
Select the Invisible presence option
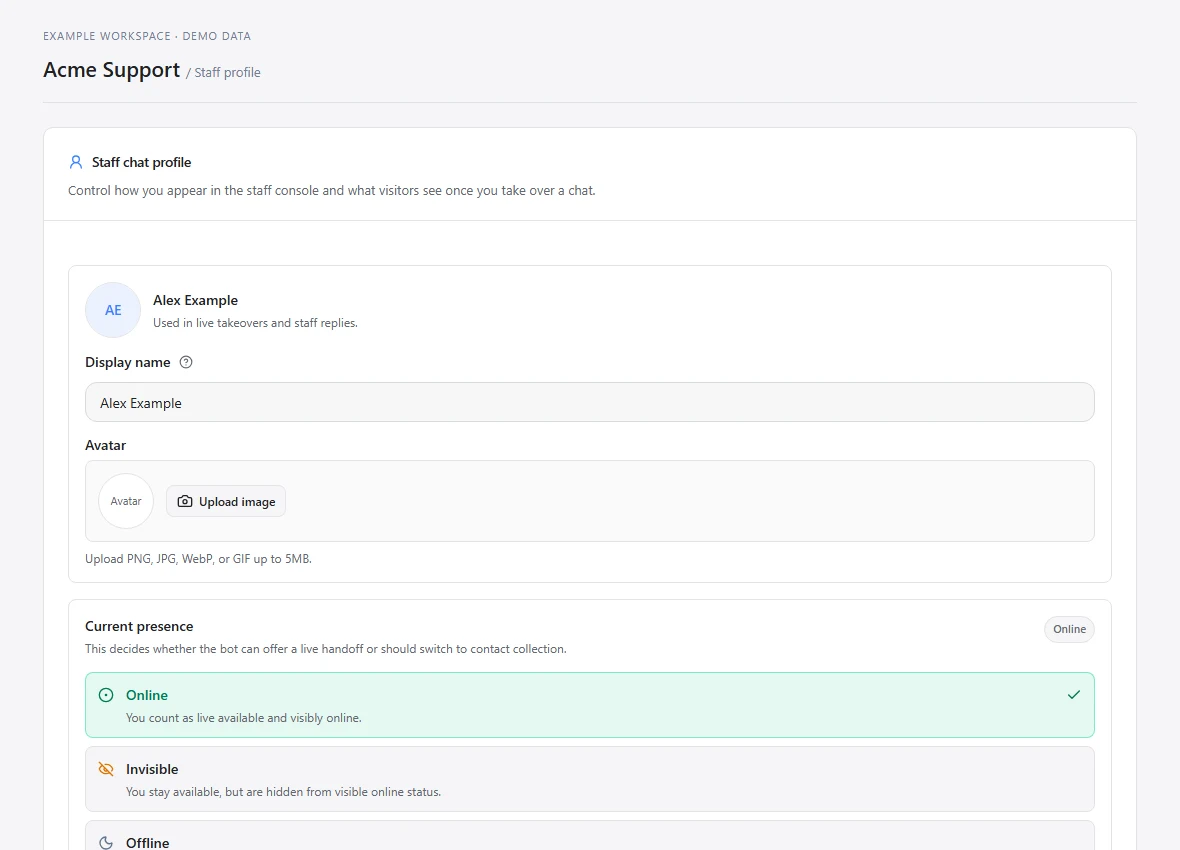tap(589, 779)
